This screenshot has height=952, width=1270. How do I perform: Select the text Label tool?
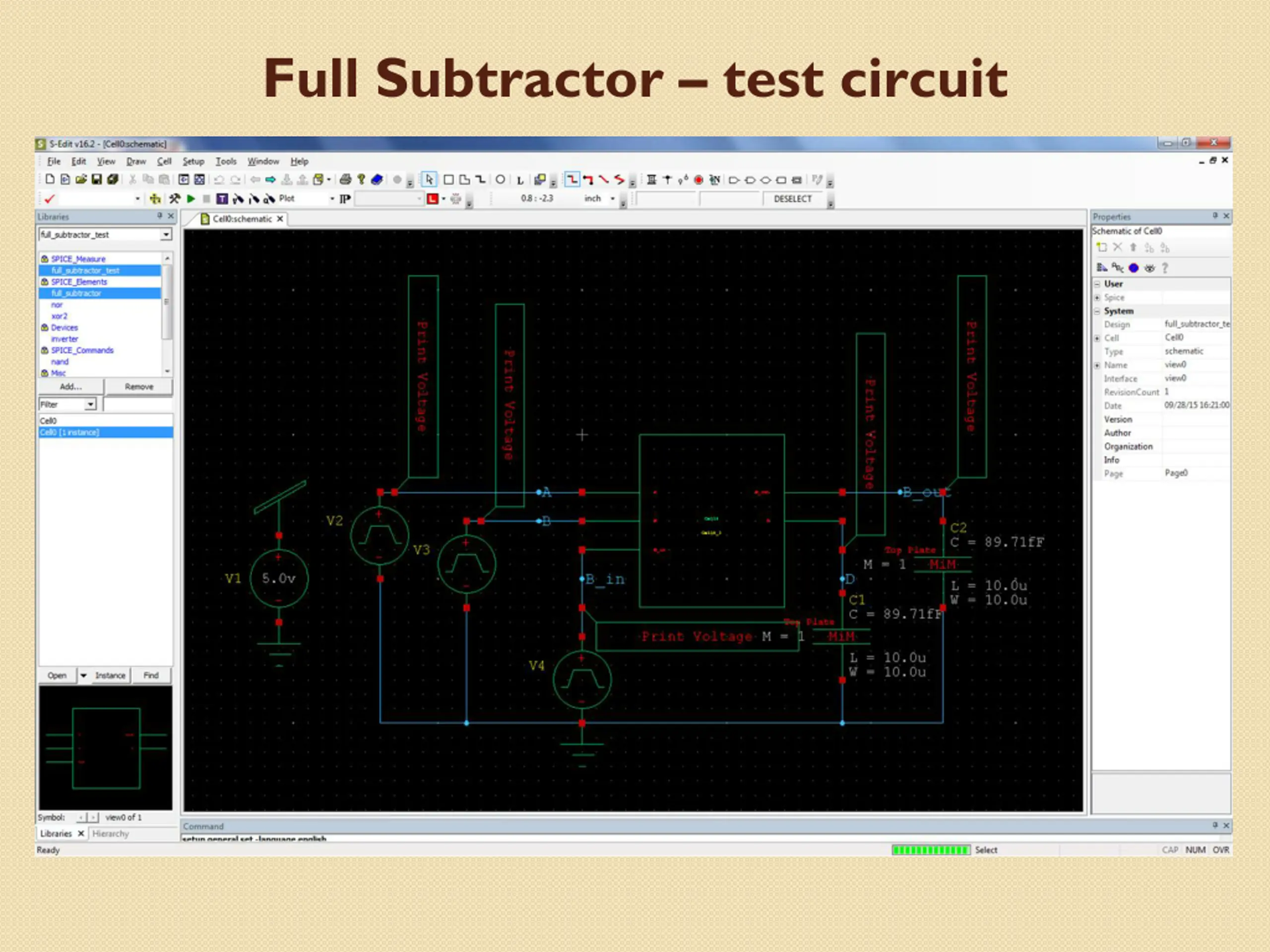click(x=520, y=180)
